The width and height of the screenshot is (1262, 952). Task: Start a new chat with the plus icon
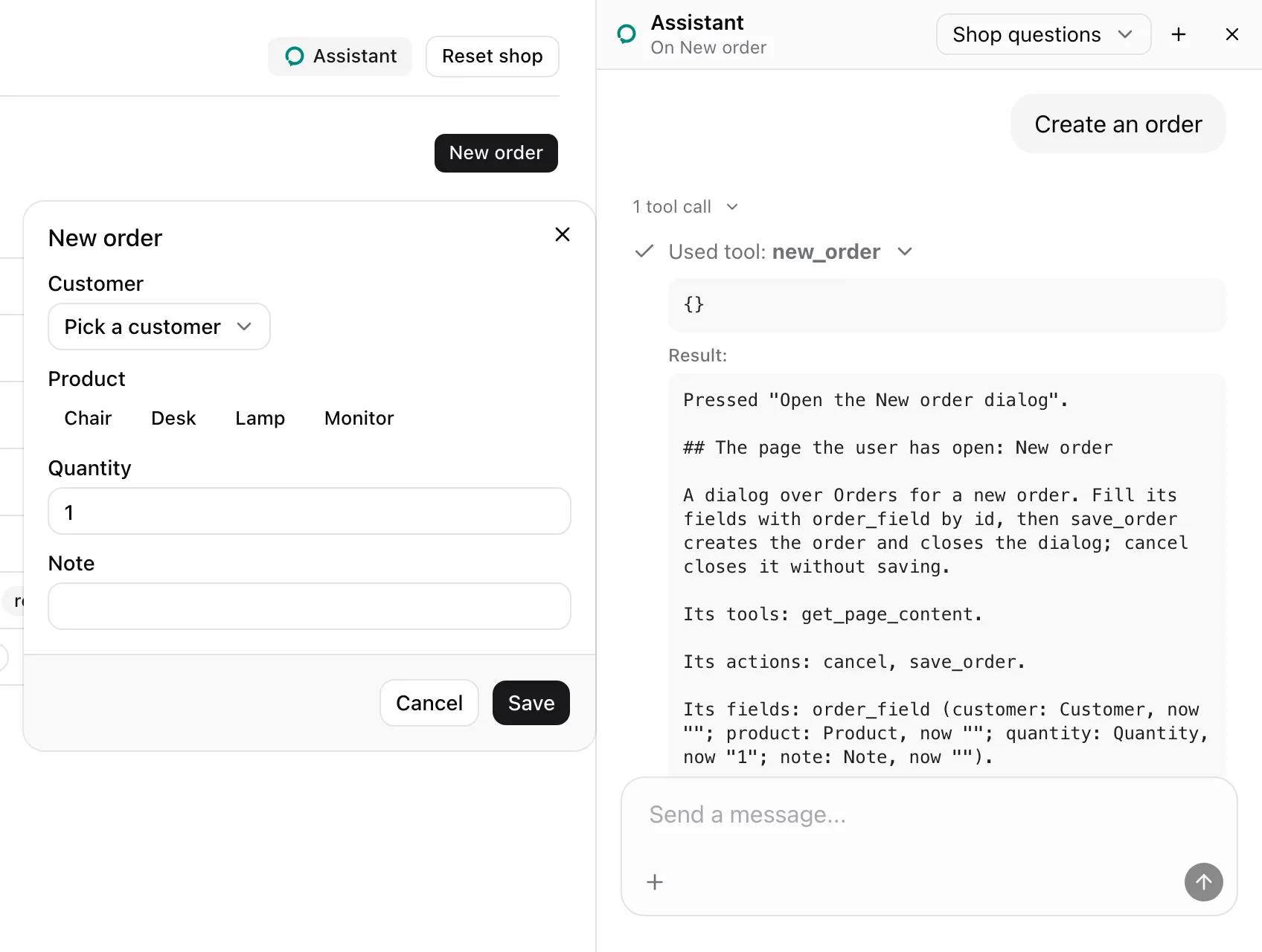(1179, 34)
